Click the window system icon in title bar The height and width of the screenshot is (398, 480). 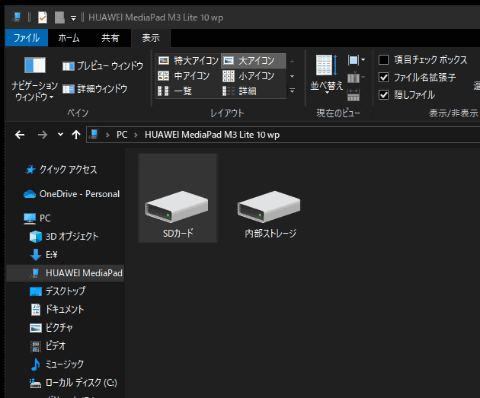coord(16,17)
